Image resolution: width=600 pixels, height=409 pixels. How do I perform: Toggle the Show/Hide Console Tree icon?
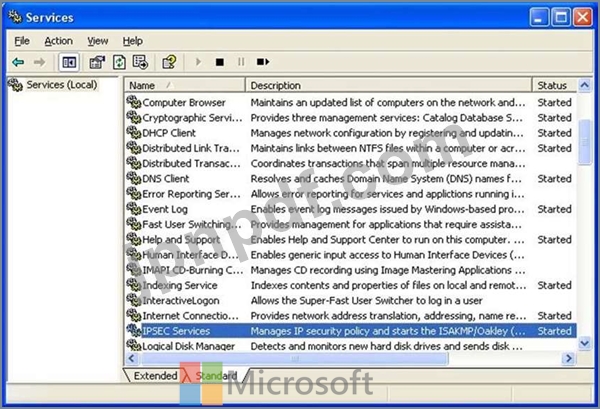pos(69,62)
